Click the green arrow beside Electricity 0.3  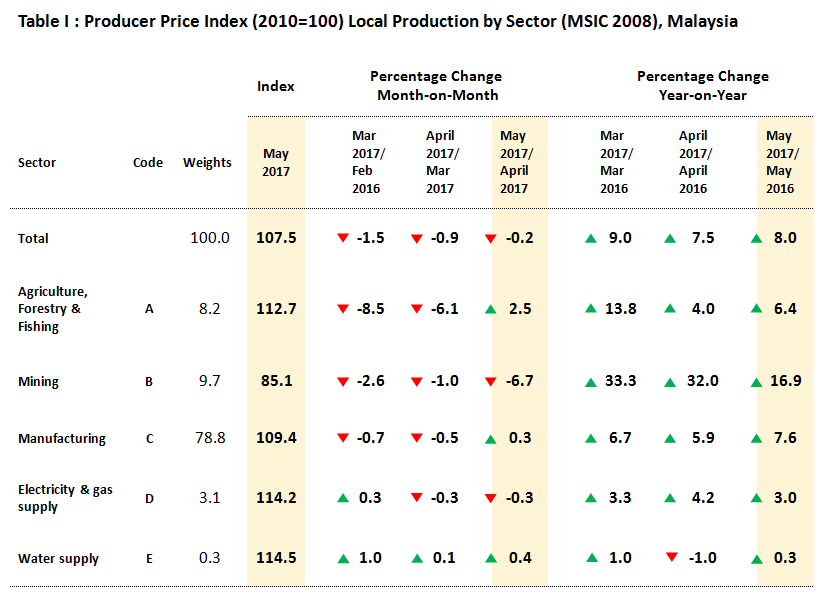click(343, 498)
